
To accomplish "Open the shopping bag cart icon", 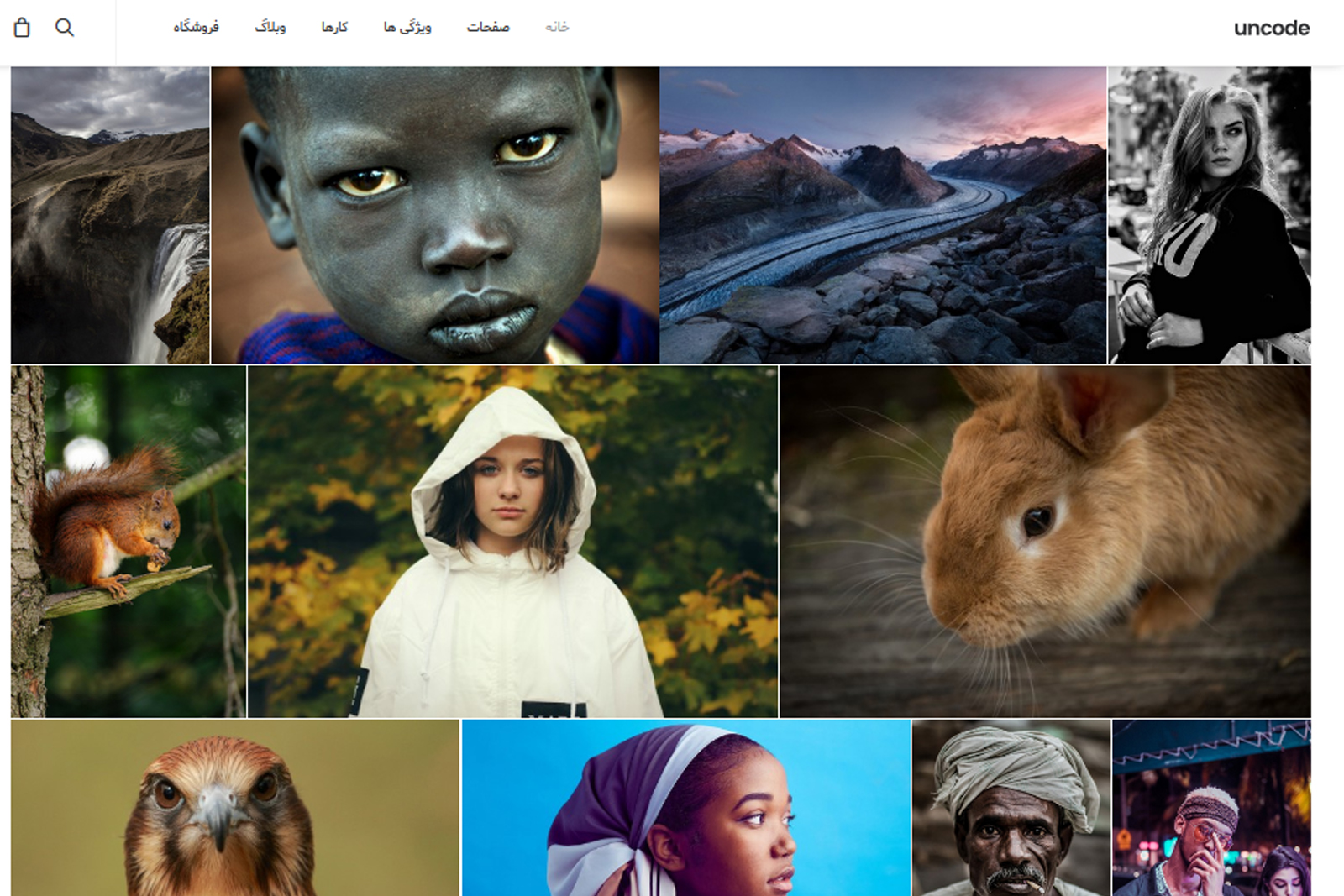I will [22, 28].
